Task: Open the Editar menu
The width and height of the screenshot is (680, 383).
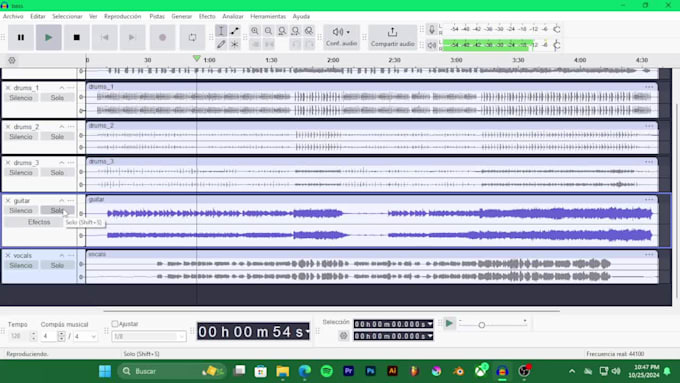Action: tap(38, 16)
